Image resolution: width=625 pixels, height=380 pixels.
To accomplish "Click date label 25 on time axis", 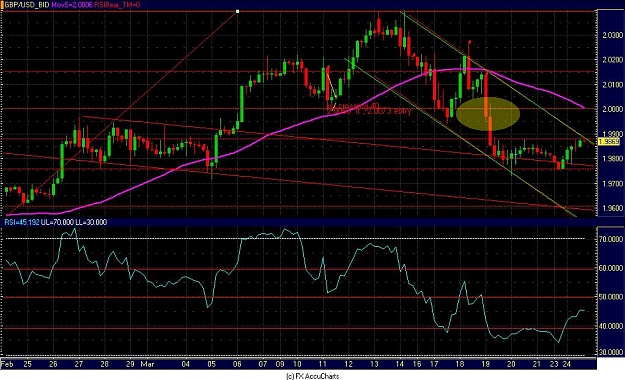I will (27, 364).
